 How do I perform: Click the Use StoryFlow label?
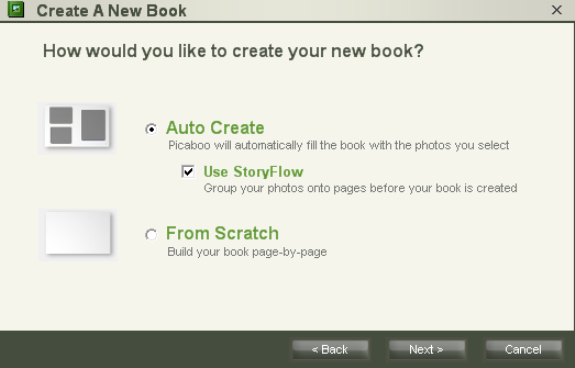coord(253,172)
